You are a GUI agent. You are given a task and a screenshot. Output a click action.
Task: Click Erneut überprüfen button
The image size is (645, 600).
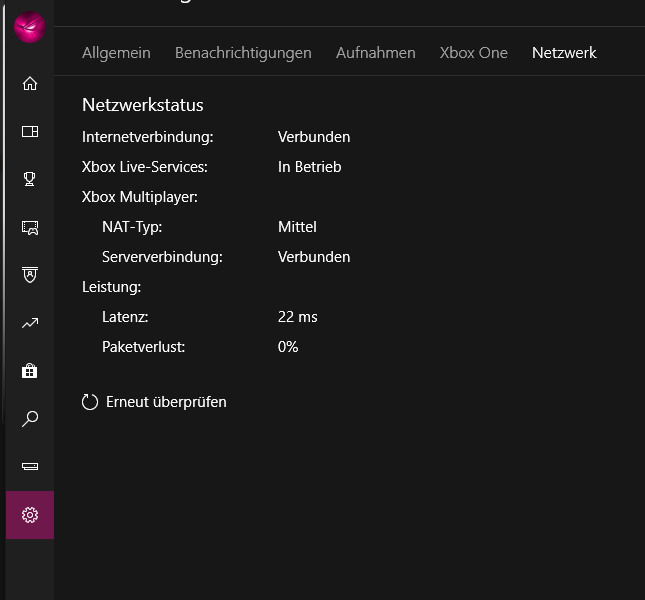click(154, 402)
